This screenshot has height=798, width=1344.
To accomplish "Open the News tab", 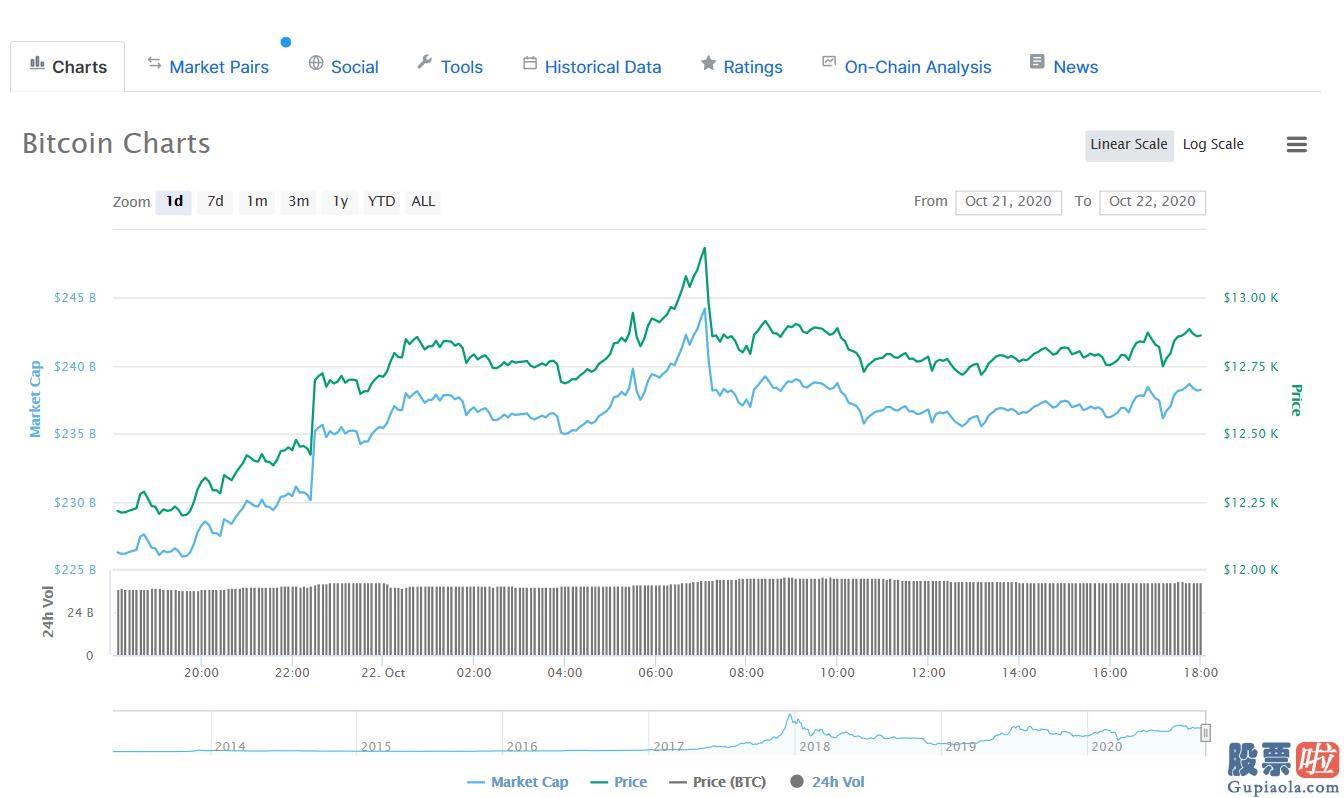I will (x=1063, y=67).
